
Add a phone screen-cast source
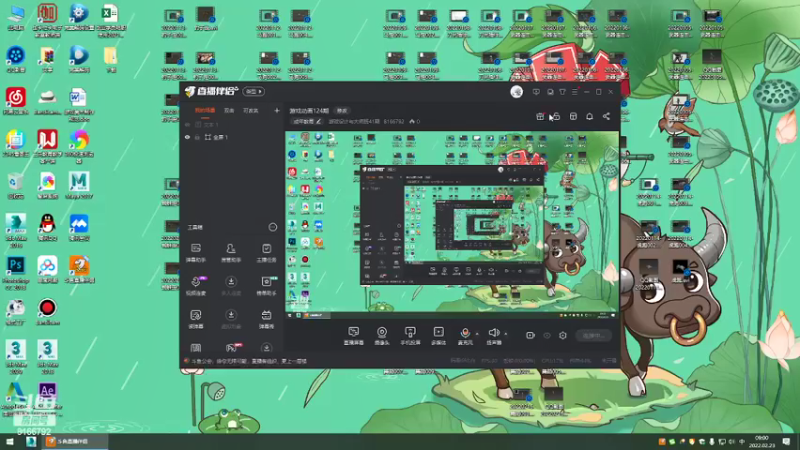[410, 336]
